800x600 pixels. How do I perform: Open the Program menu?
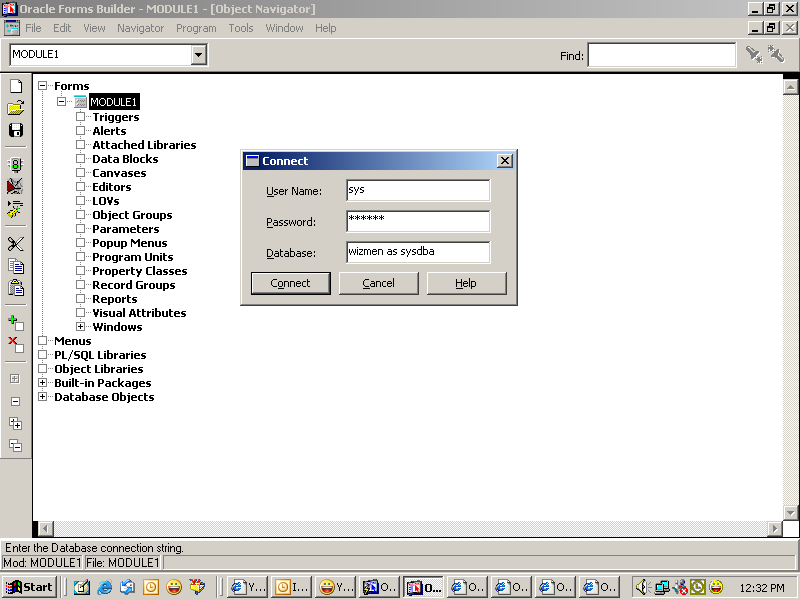[196, 28]
